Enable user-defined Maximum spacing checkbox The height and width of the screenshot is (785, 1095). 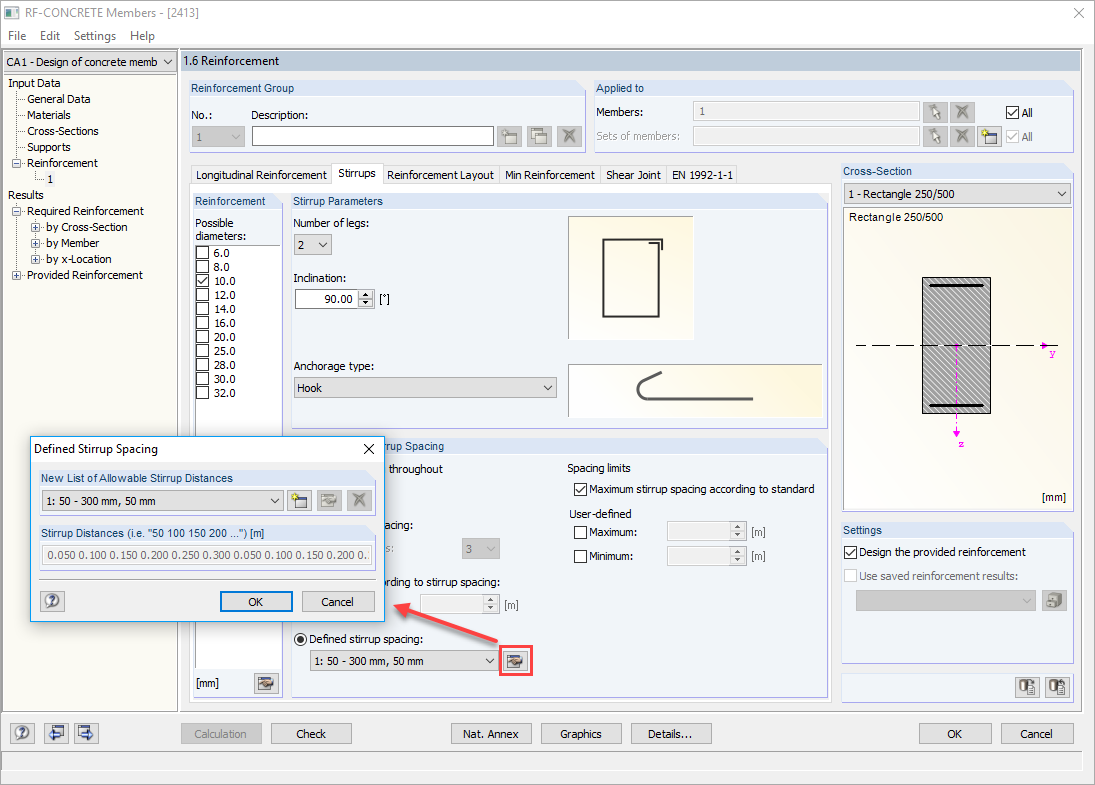[580, 532]
